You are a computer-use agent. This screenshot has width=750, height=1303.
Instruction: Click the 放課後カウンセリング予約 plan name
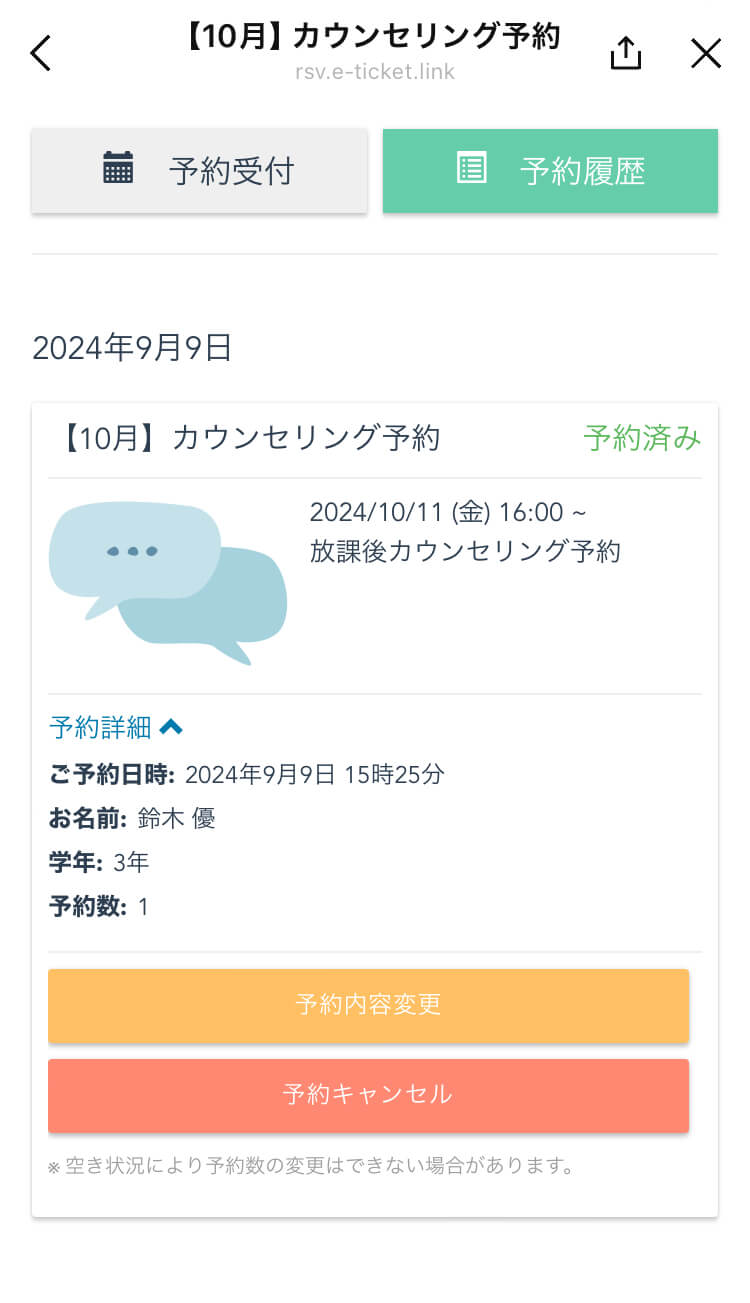[465, 551]
